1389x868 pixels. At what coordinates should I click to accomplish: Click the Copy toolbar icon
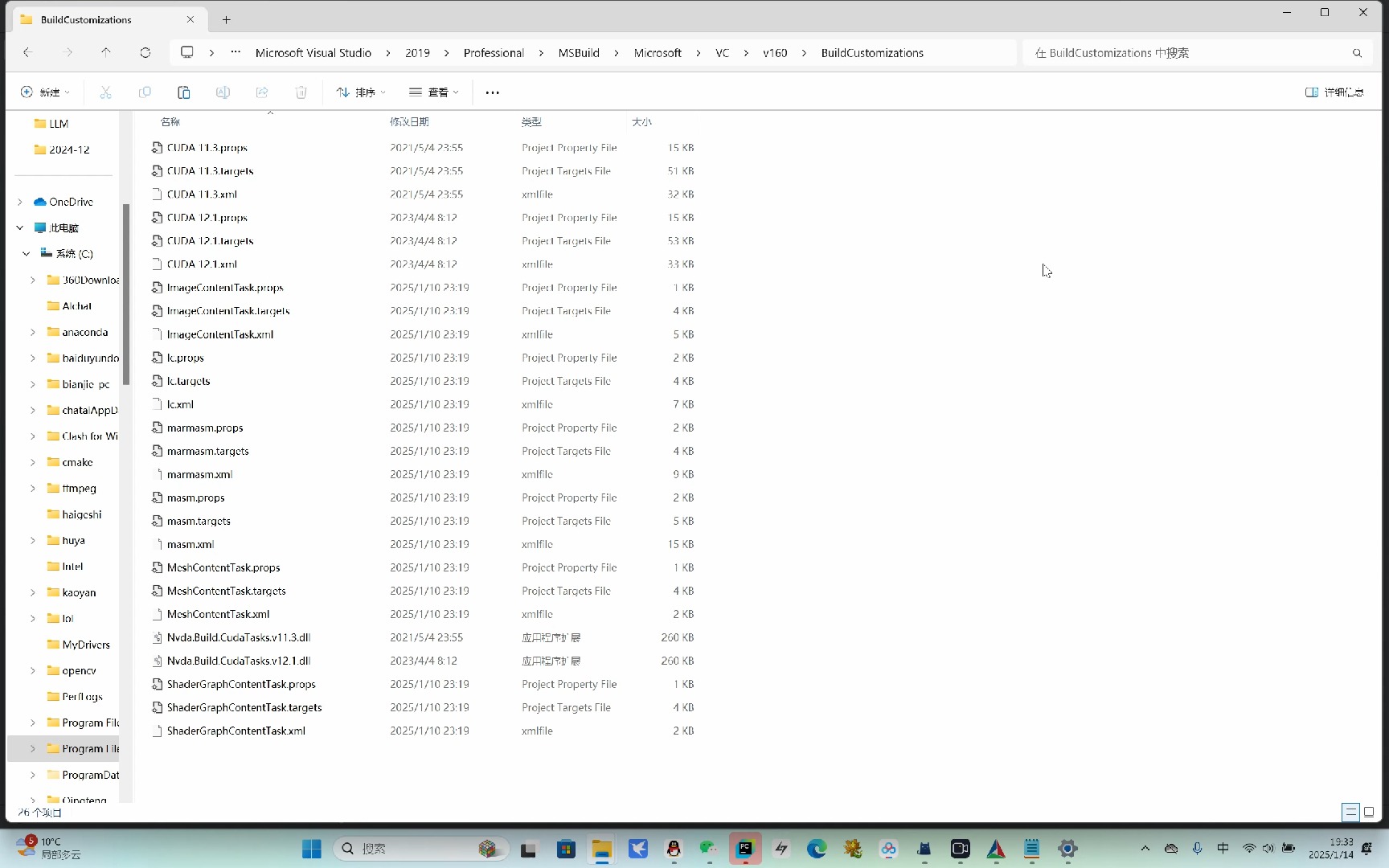point(145,92)
